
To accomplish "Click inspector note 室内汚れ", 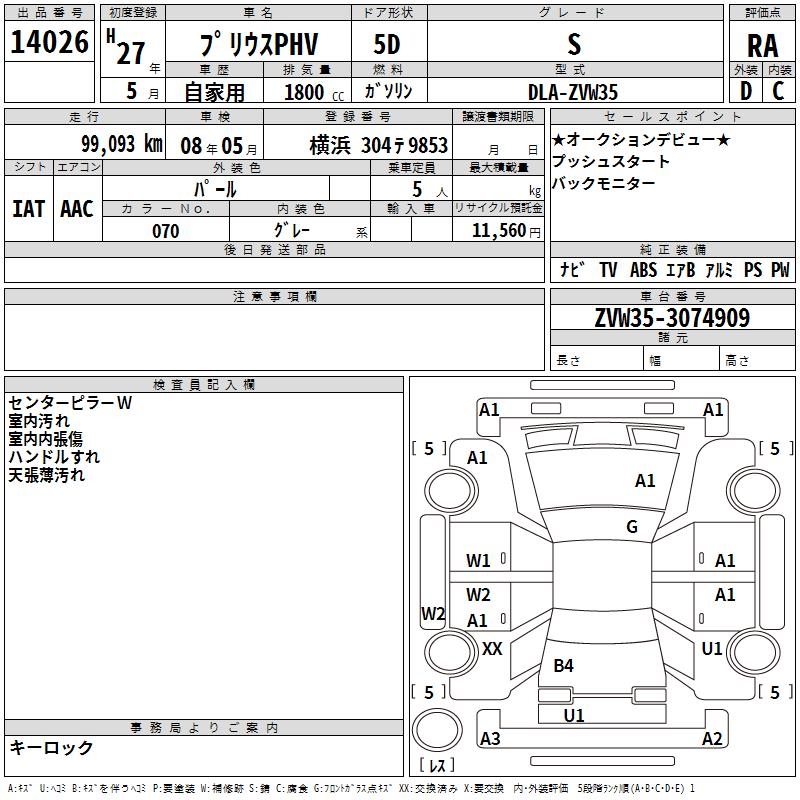I will click(x=39, y=421).
